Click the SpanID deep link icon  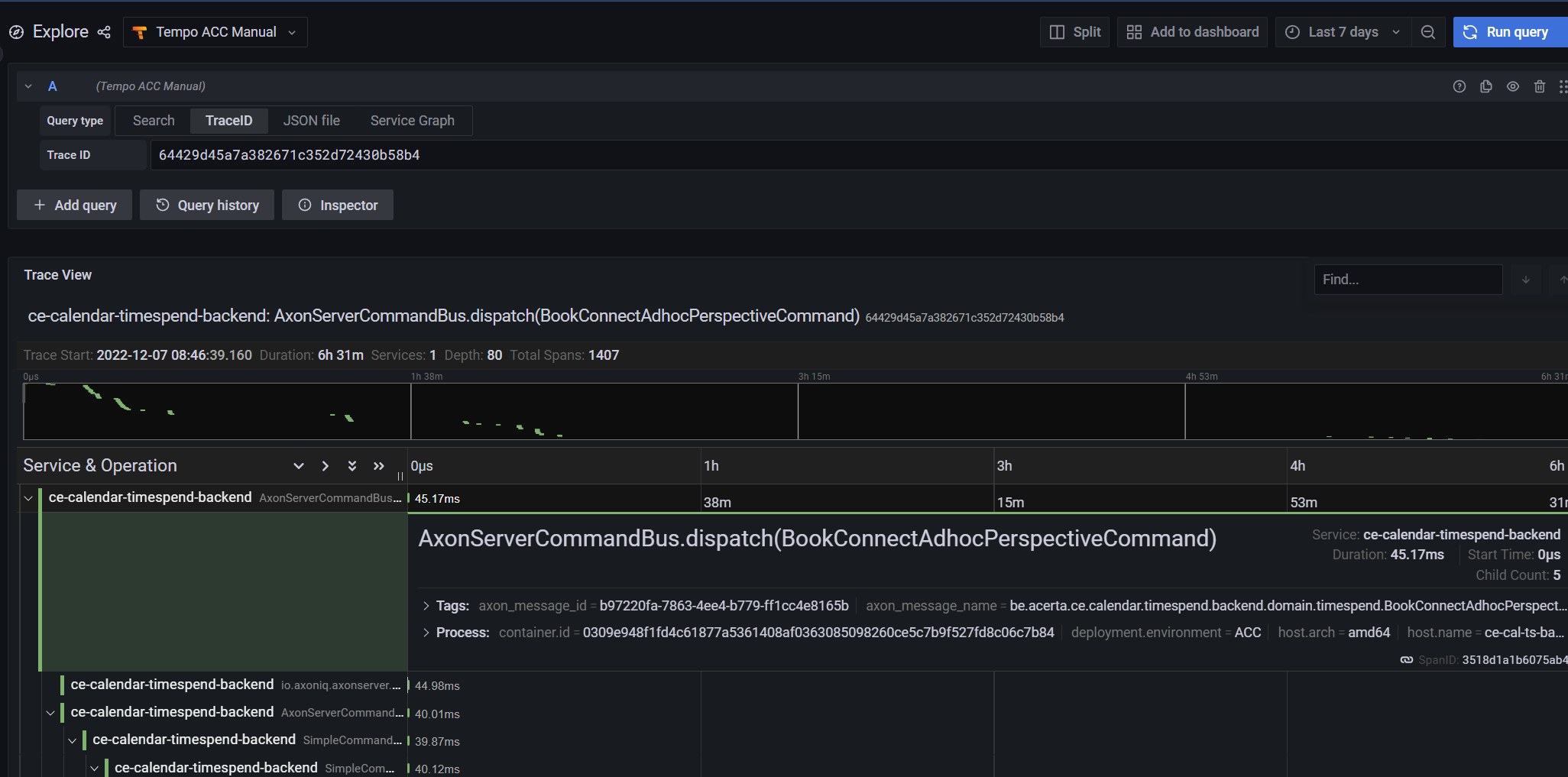click(1406, 660)
